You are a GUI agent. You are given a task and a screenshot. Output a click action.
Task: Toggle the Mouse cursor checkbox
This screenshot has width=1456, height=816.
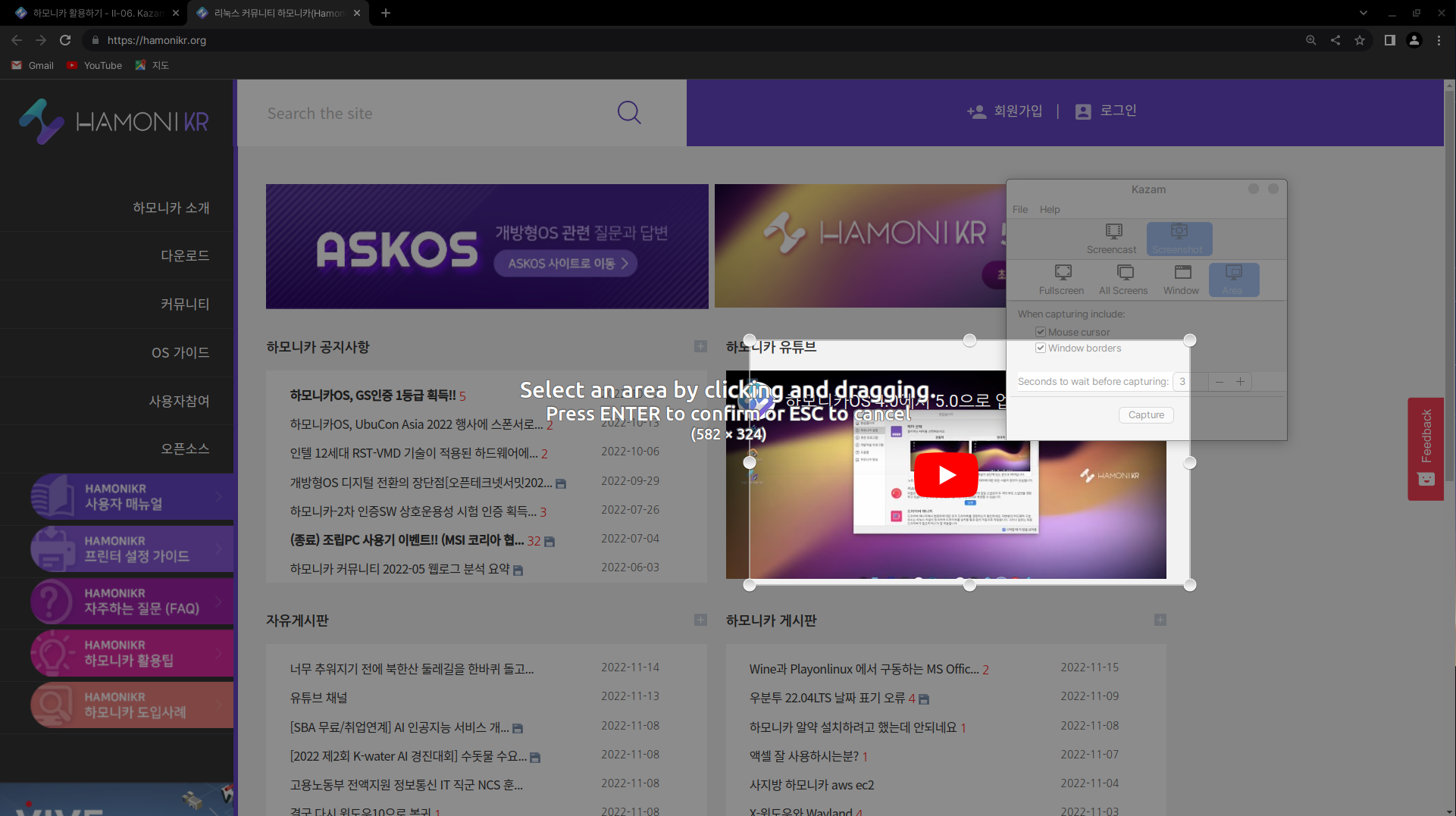[x=1041, y=332]
